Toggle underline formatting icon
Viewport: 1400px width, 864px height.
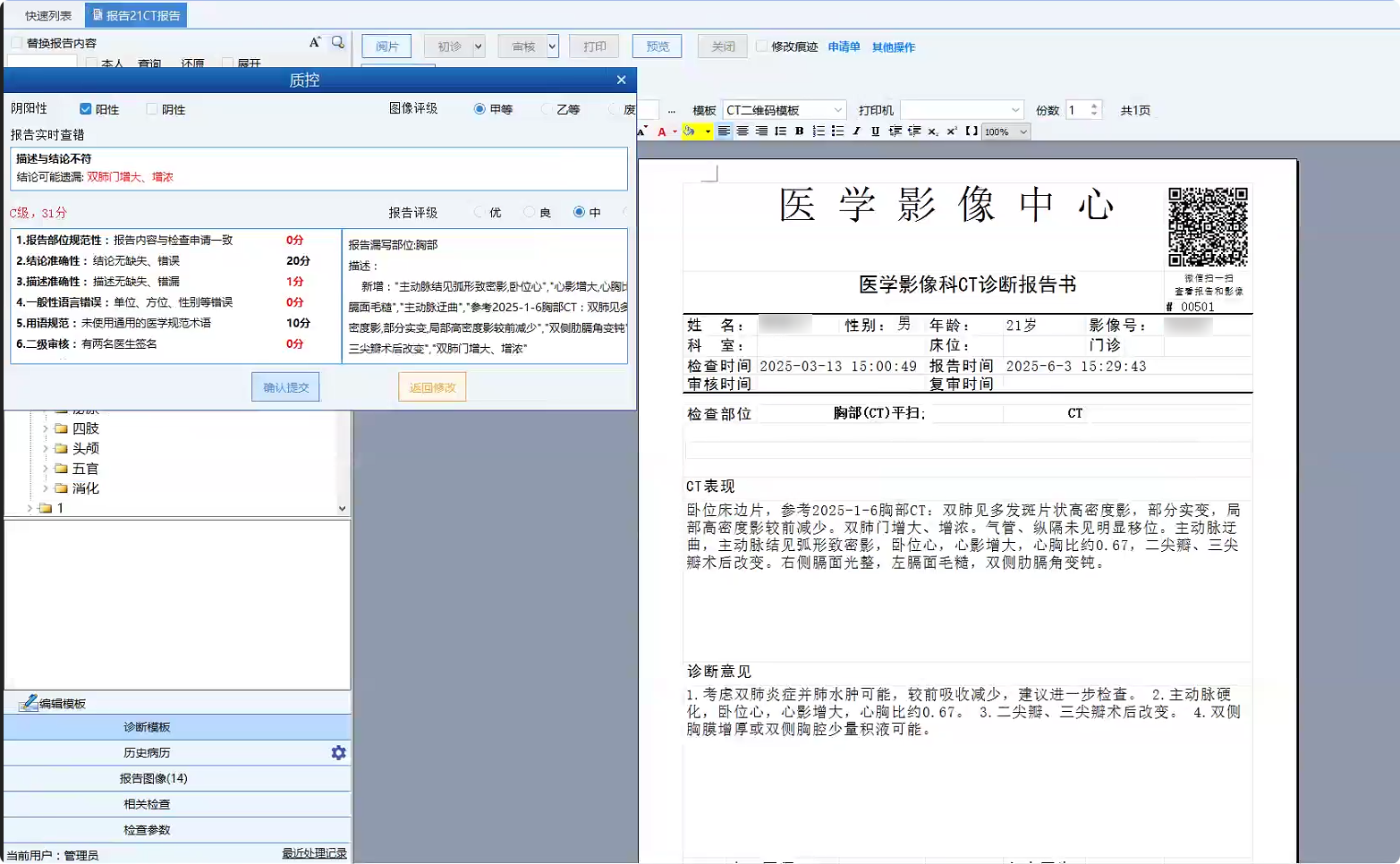pyautogui.click(x=875, y=131)
